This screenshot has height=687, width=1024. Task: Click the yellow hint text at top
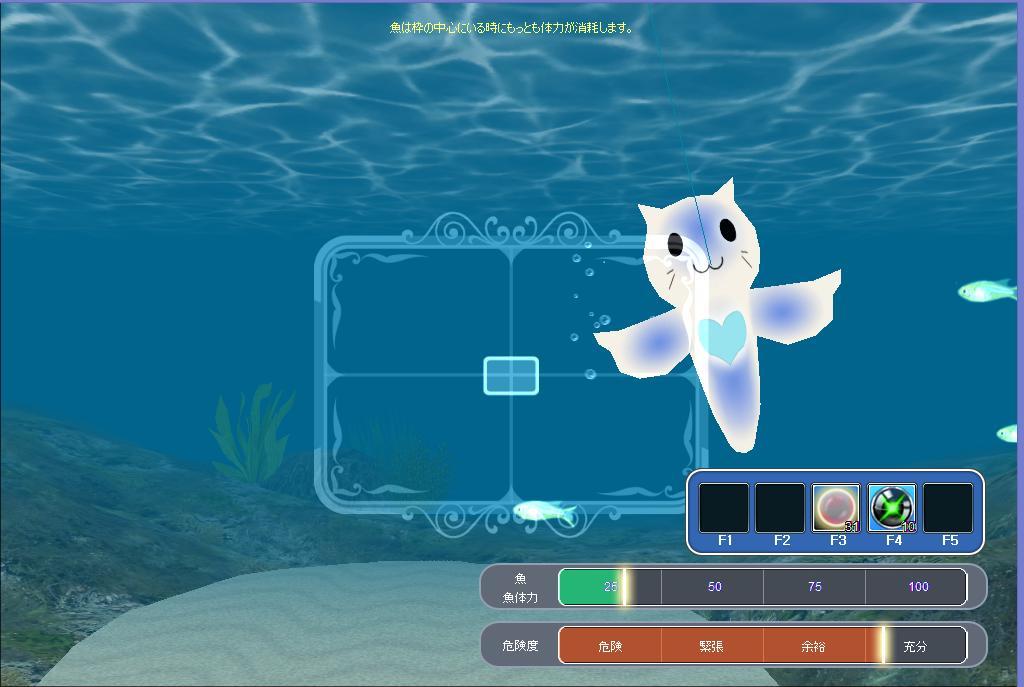tap(511, 28)
